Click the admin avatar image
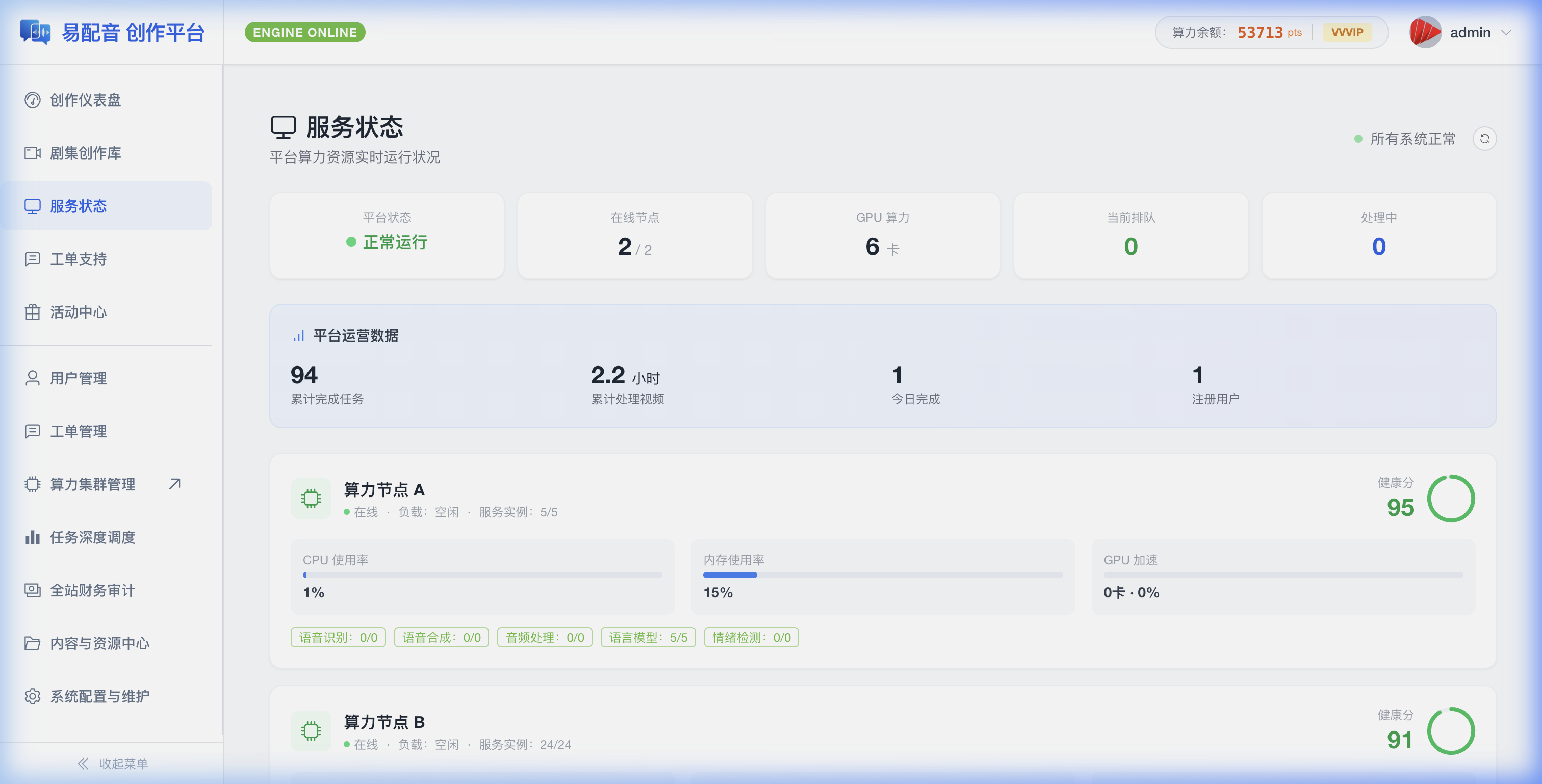The width and height of the screenshot is (1542, 784). point(1425,32)
